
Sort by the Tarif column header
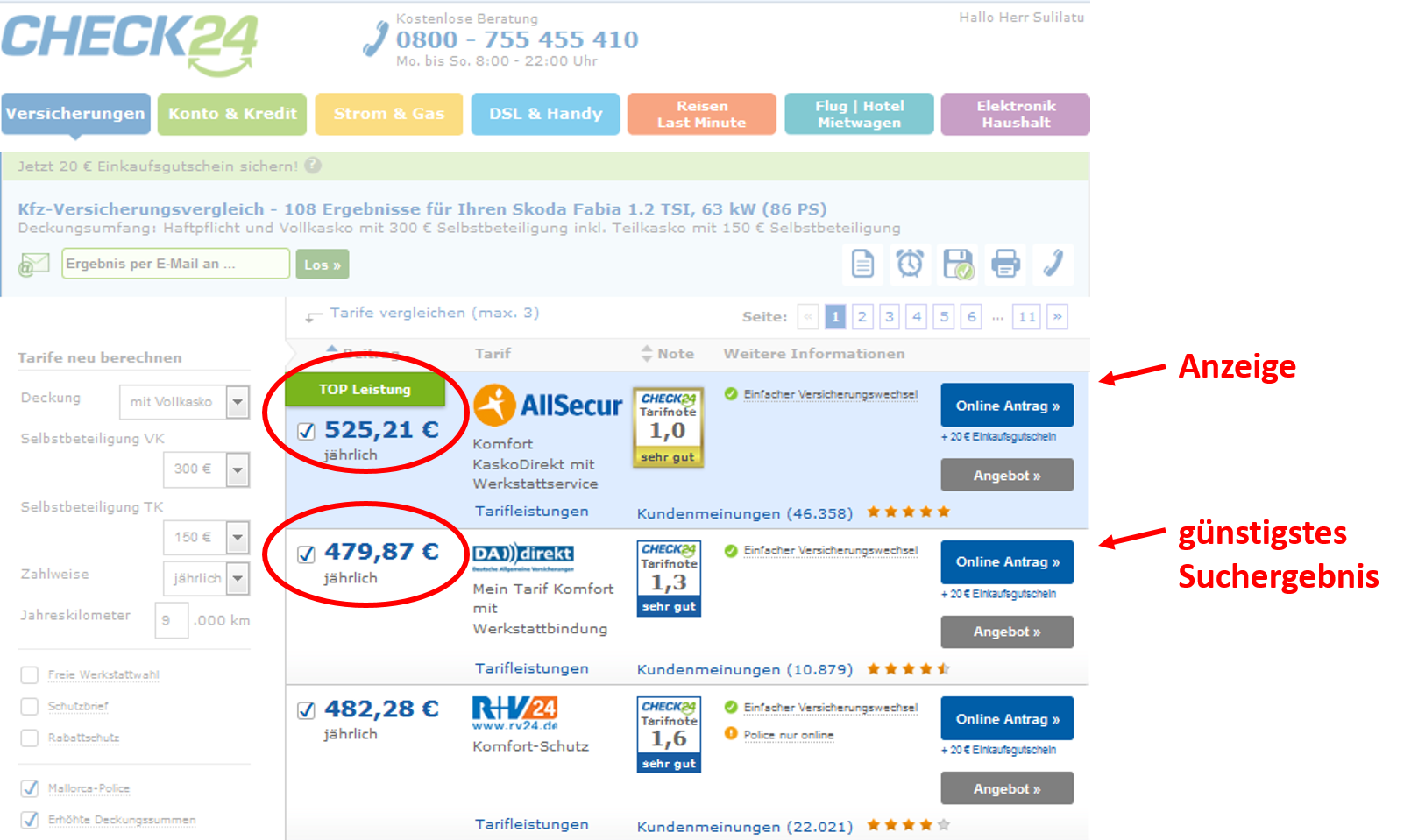[x=493, y=353]
